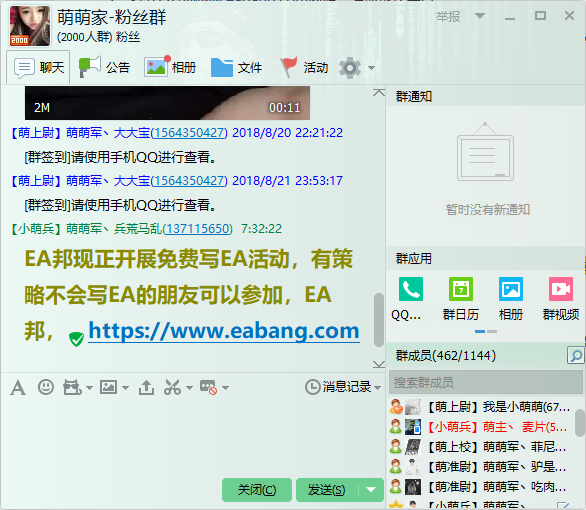This screenshot has height=510, width=586.
Task: Expand the send options arrow
Action: click(371, 489)
